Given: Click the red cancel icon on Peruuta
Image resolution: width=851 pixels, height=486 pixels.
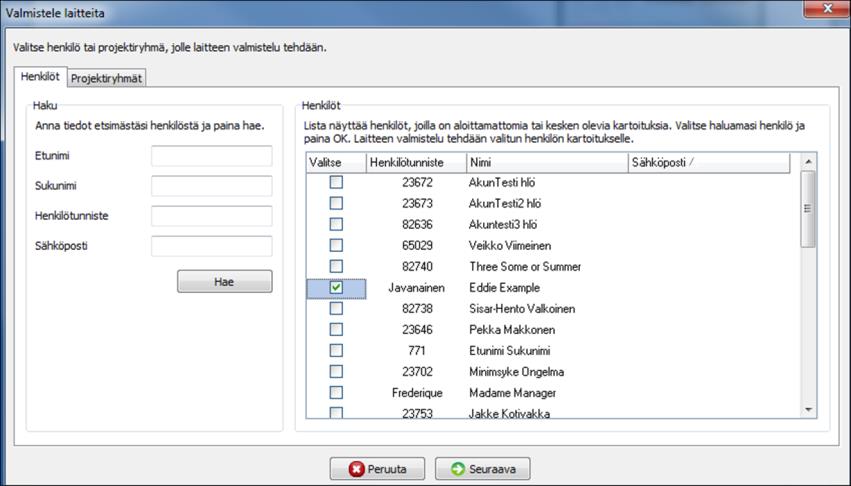Looking at the screenshot, I should coord(357,469).
